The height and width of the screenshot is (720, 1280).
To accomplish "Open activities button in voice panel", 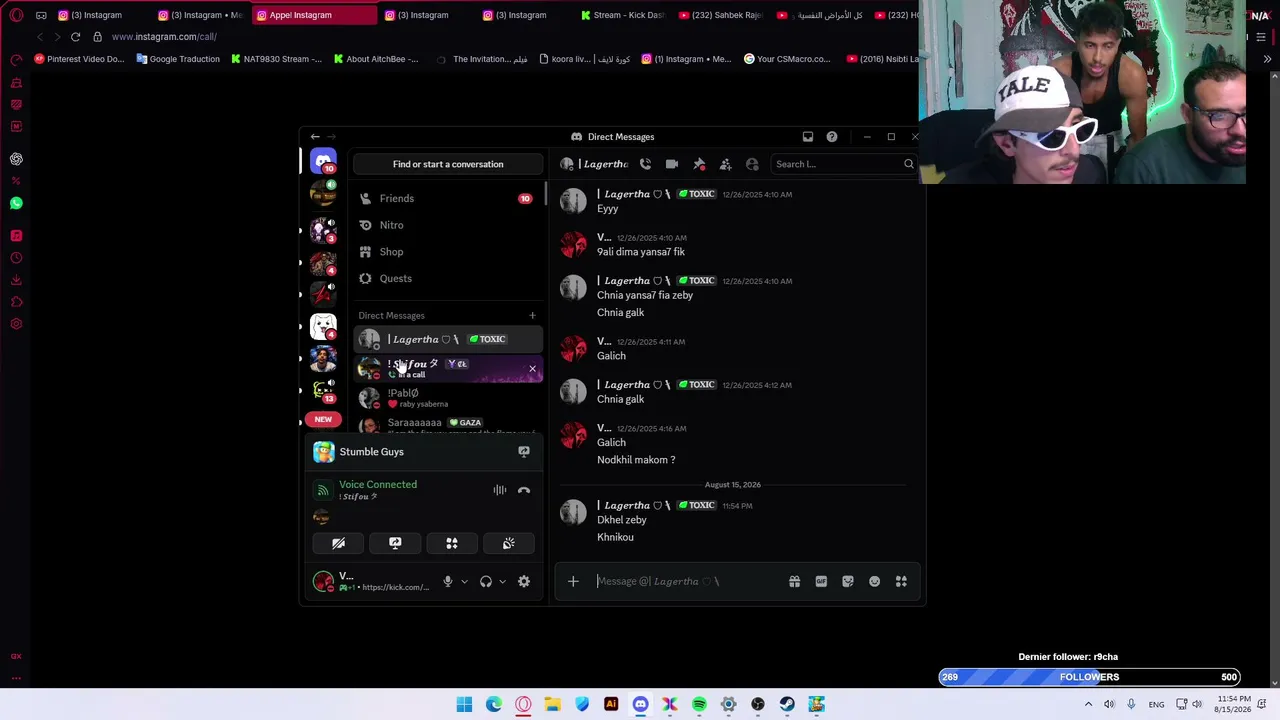I will click(x=452, y=543).
